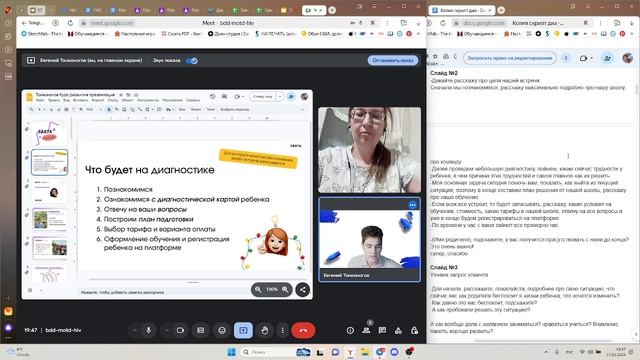Open 'Настольная игра' bookmark
Viewport: 640px width, 360px height.
tap(135, 34)
